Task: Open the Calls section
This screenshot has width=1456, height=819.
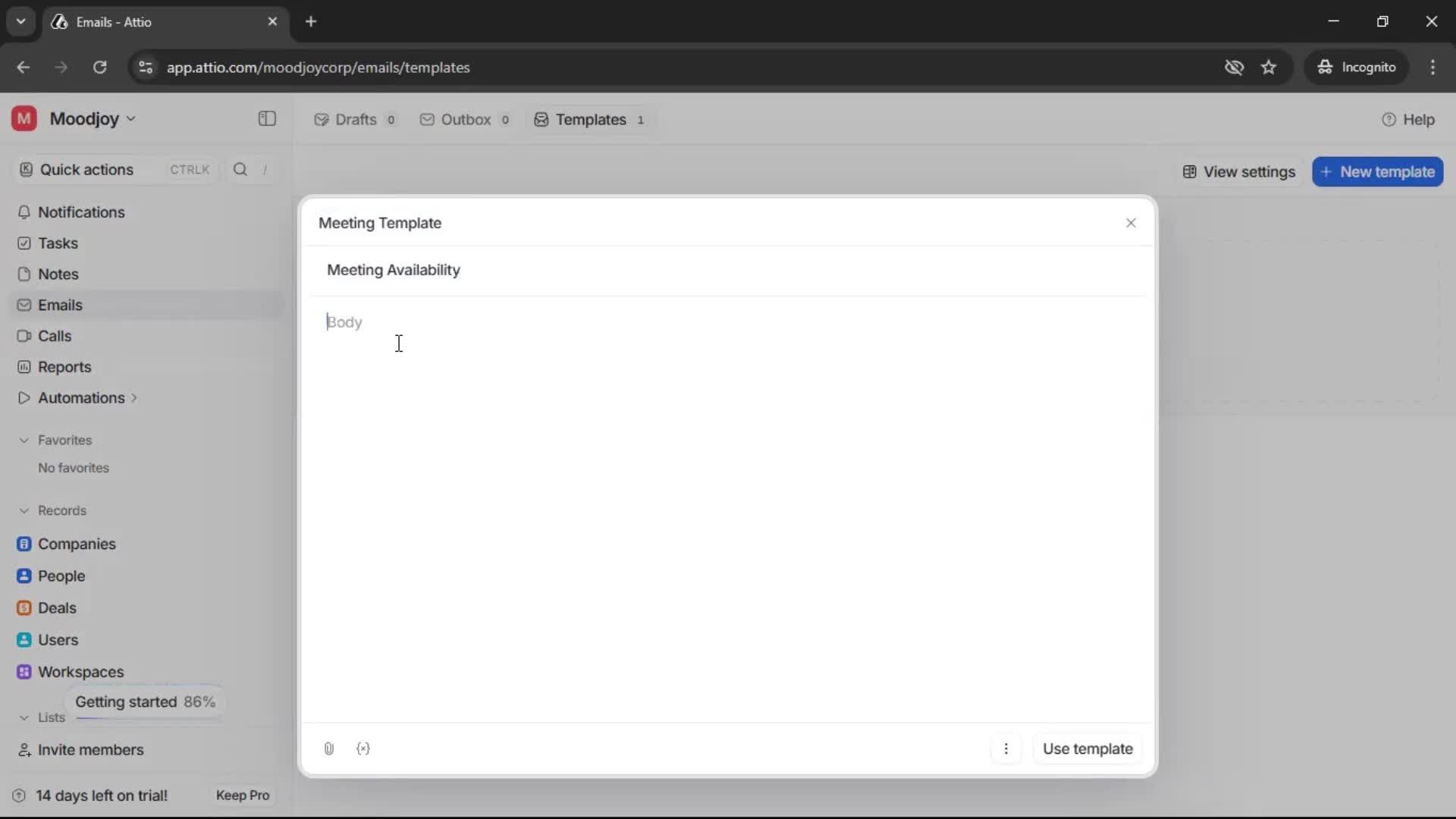Action: point(53,336)
